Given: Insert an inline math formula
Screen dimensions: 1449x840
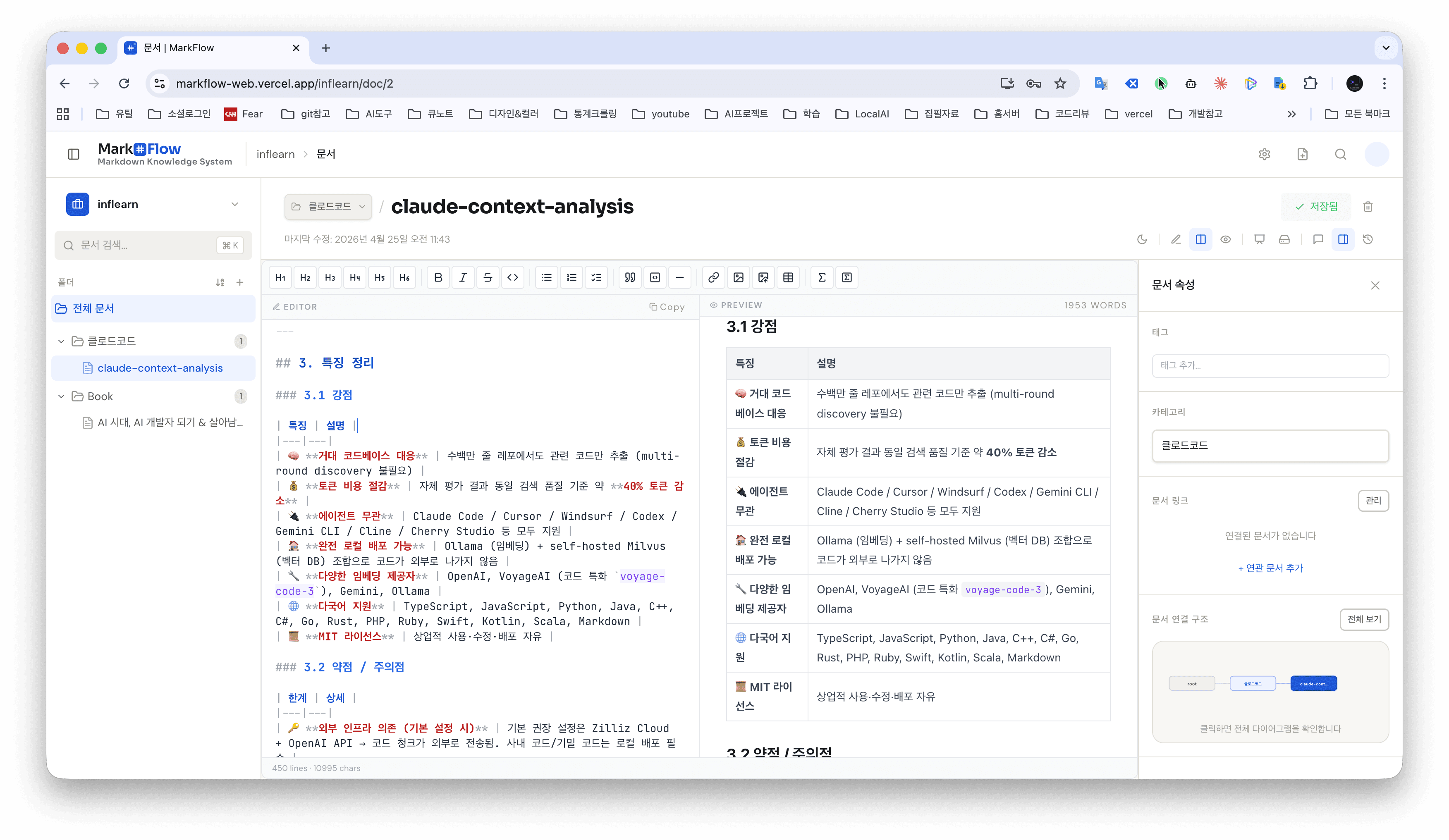Looking at the screenshot, I should (822, 278).
